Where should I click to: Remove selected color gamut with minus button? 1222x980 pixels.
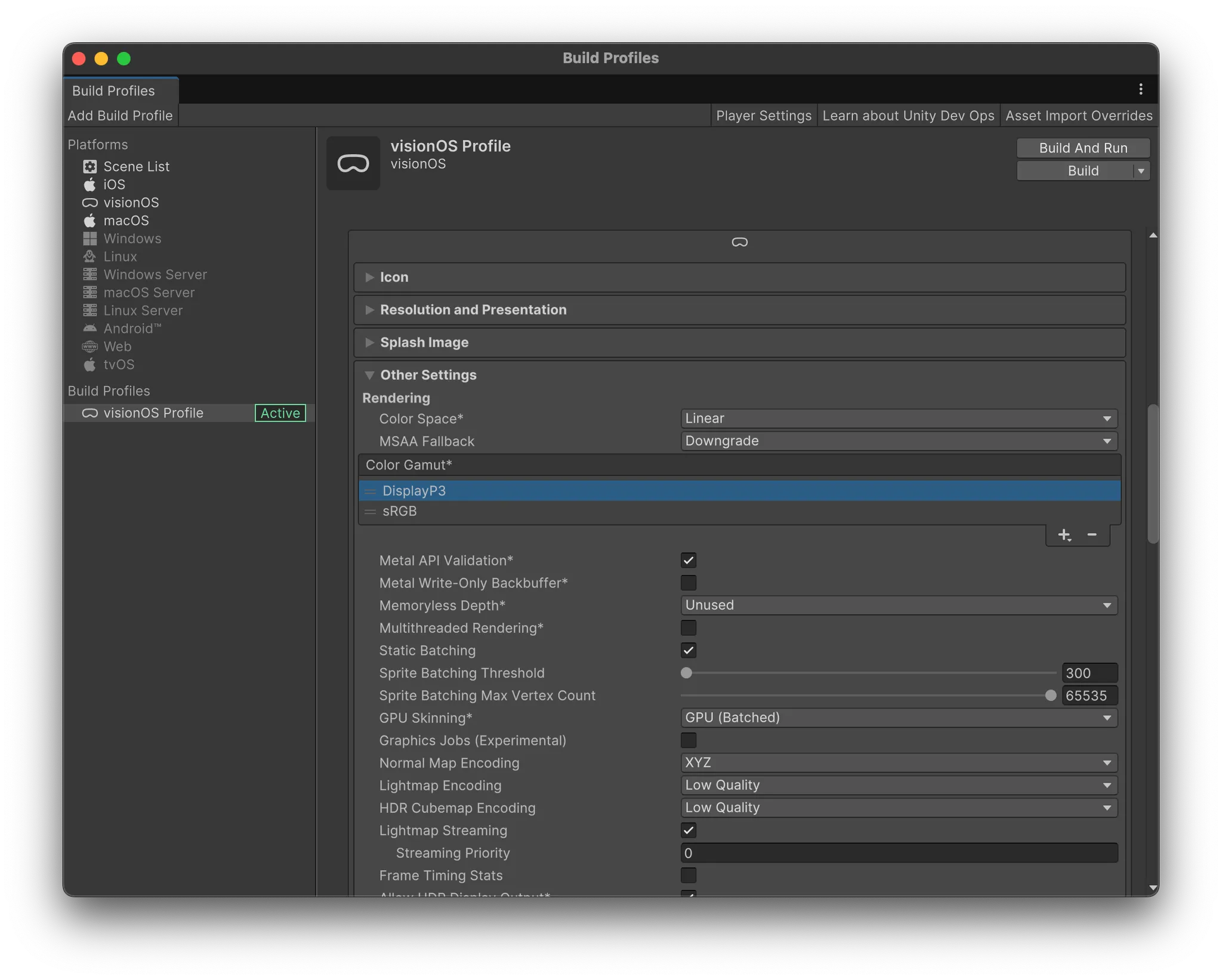1092,535
